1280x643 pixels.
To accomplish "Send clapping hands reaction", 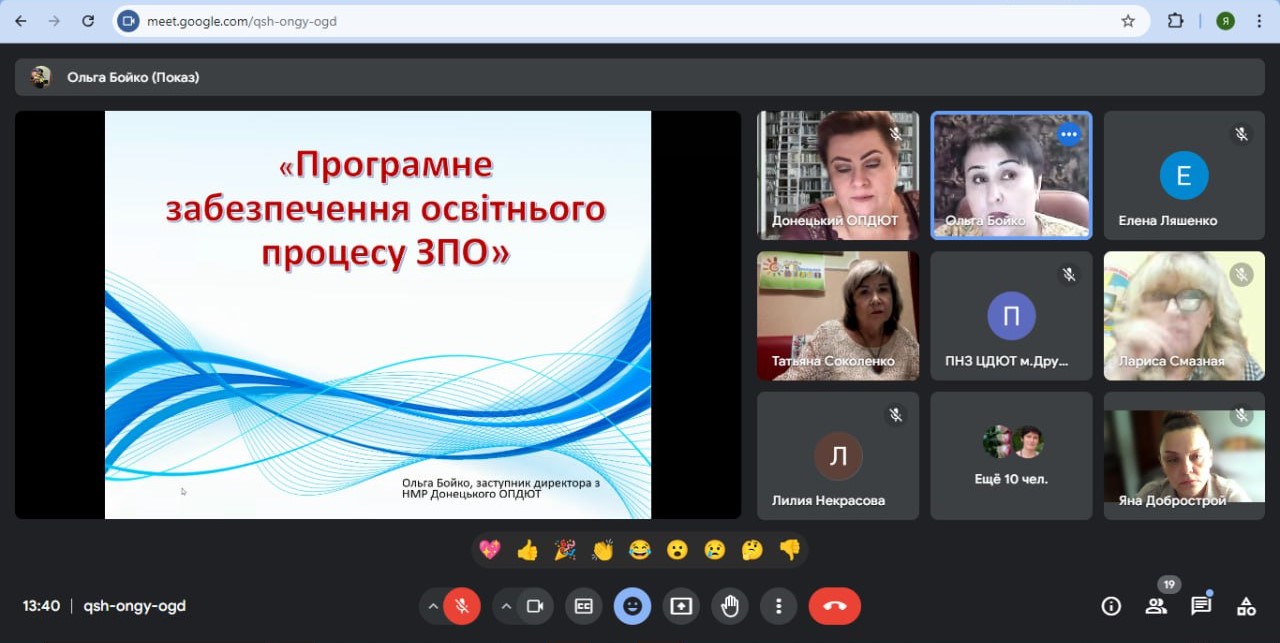I will tap(602, 549).
